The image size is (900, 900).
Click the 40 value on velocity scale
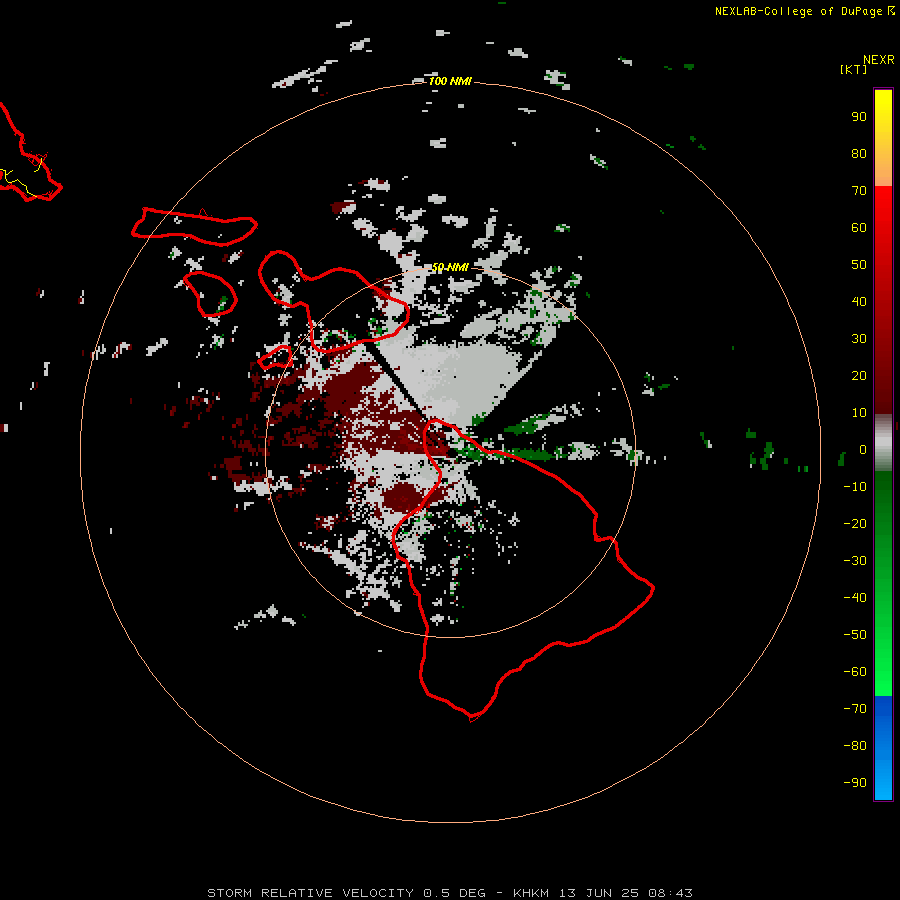pos(859,301)
